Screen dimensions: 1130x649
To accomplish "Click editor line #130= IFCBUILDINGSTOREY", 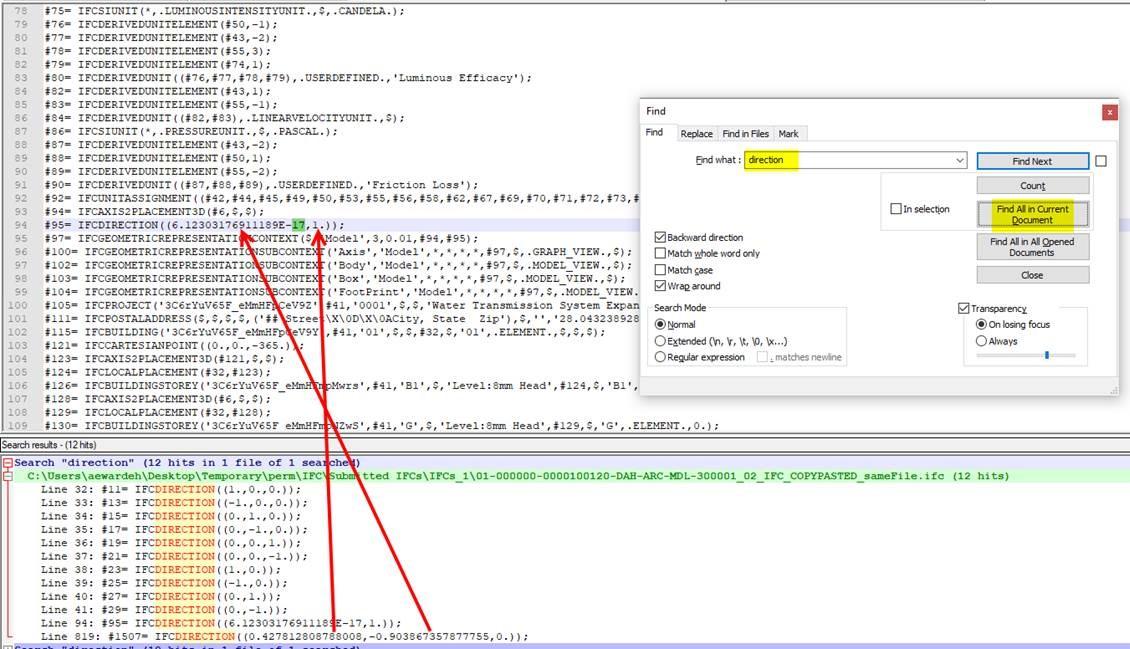I will pyautogui.click(x=382, y=426).
